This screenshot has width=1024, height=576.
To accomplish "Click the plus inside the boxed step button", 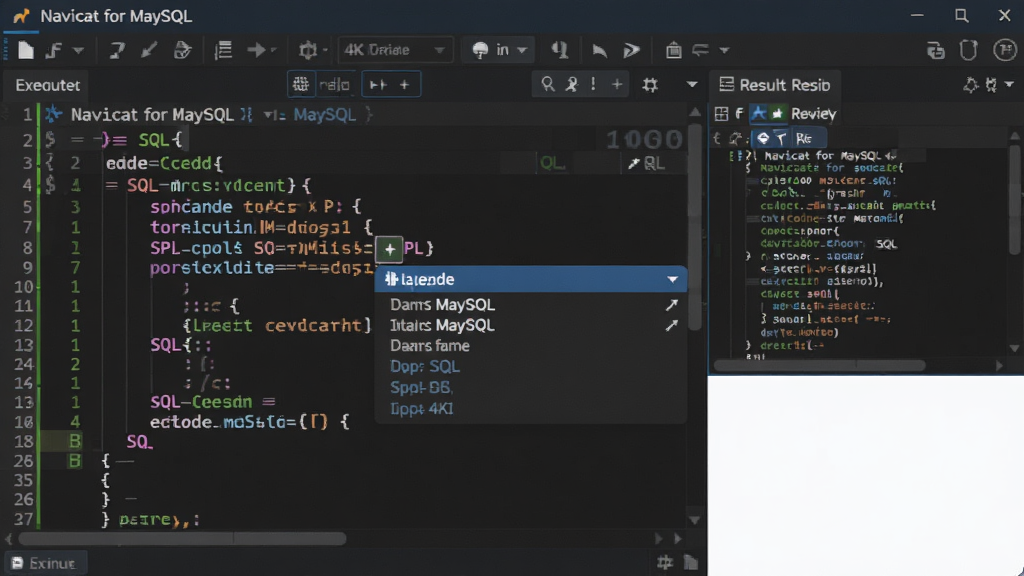I will 404,84.
